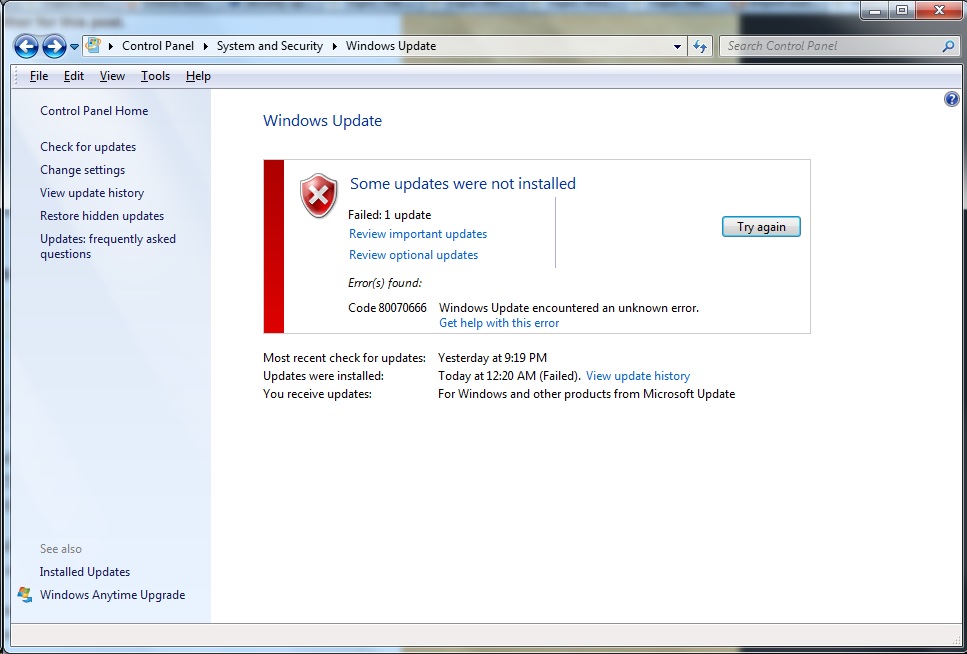This screenshot has height=654, width=967.
Task: Open View update history next to Failed status
Action: point(638,376)
